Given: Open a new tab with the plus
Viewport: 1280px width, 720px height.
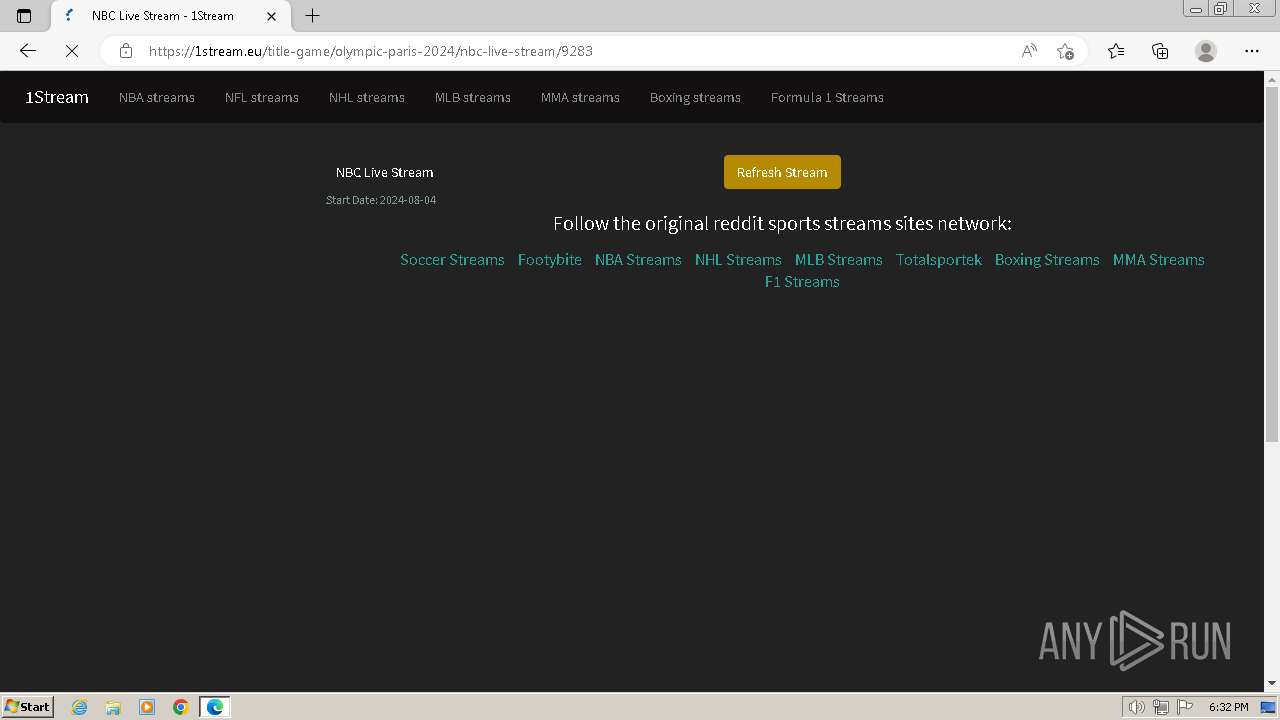Looking at the screenshot, I should point(312,15).
